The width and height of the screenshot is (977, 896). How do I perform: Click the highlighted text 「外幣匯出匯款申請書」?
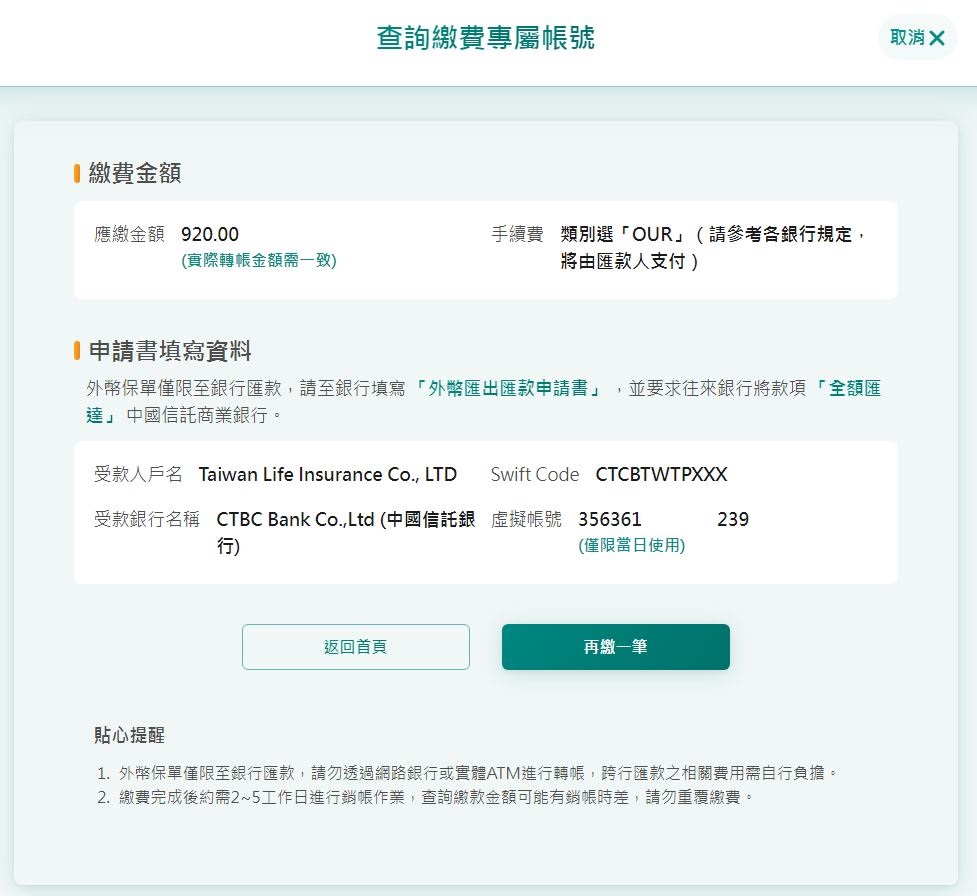508,388
